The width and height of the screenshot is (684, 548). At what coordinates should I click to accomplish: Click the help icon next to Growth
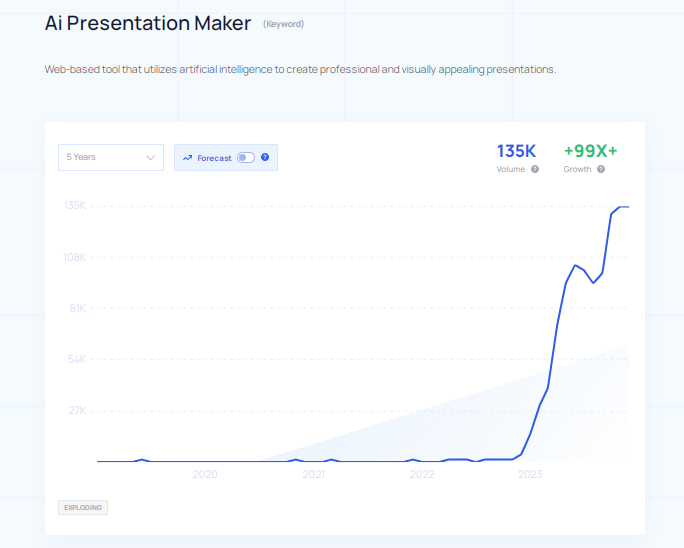(x=601, y=169)
